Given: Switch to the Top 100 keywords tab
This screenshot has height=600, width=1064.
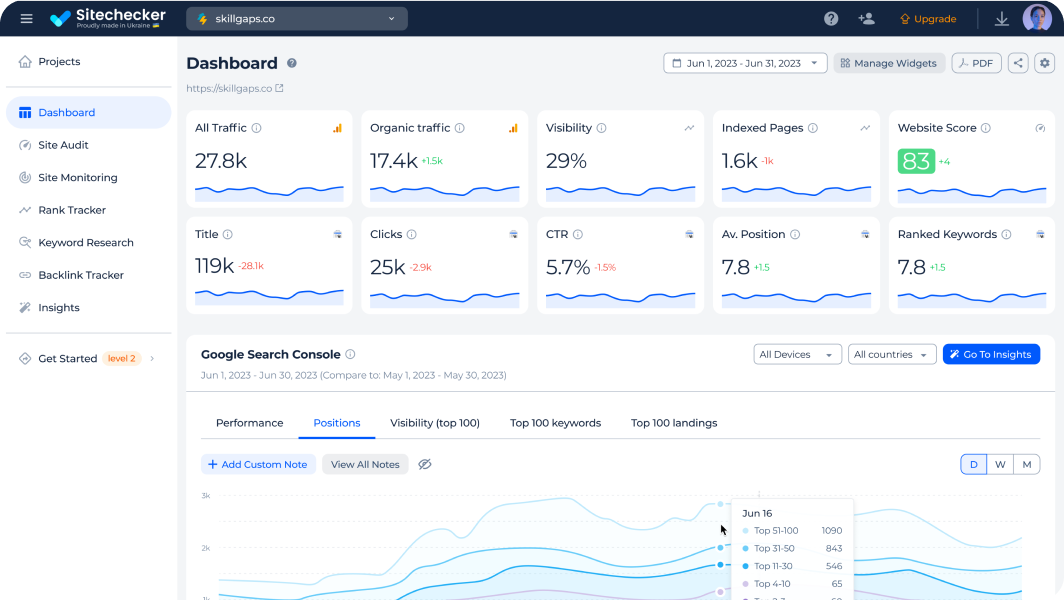Looking at the screenshot, I should pos(556,423).
